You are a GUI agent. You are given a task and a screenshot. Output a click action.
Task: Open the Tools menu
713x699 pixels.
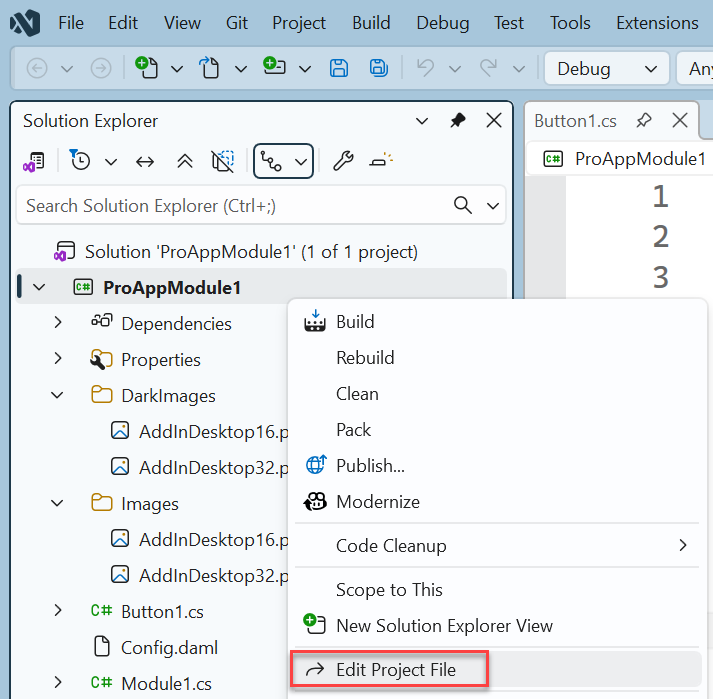(x=570, y=23)
